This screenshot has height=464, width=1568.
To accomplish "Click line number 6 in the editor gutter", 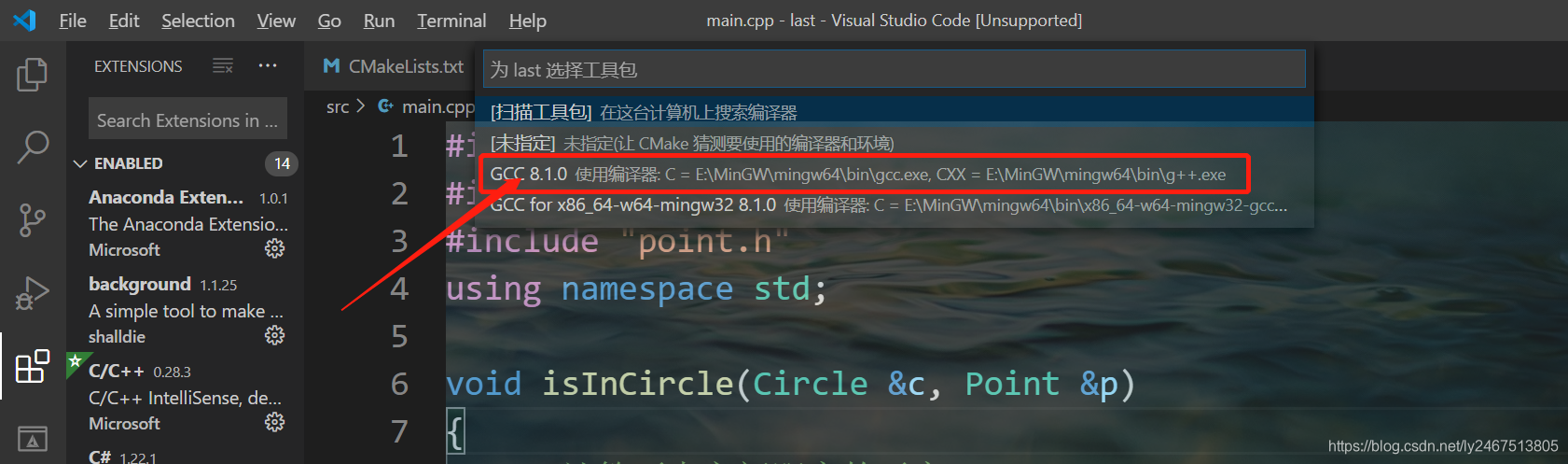I will point(399,384).
